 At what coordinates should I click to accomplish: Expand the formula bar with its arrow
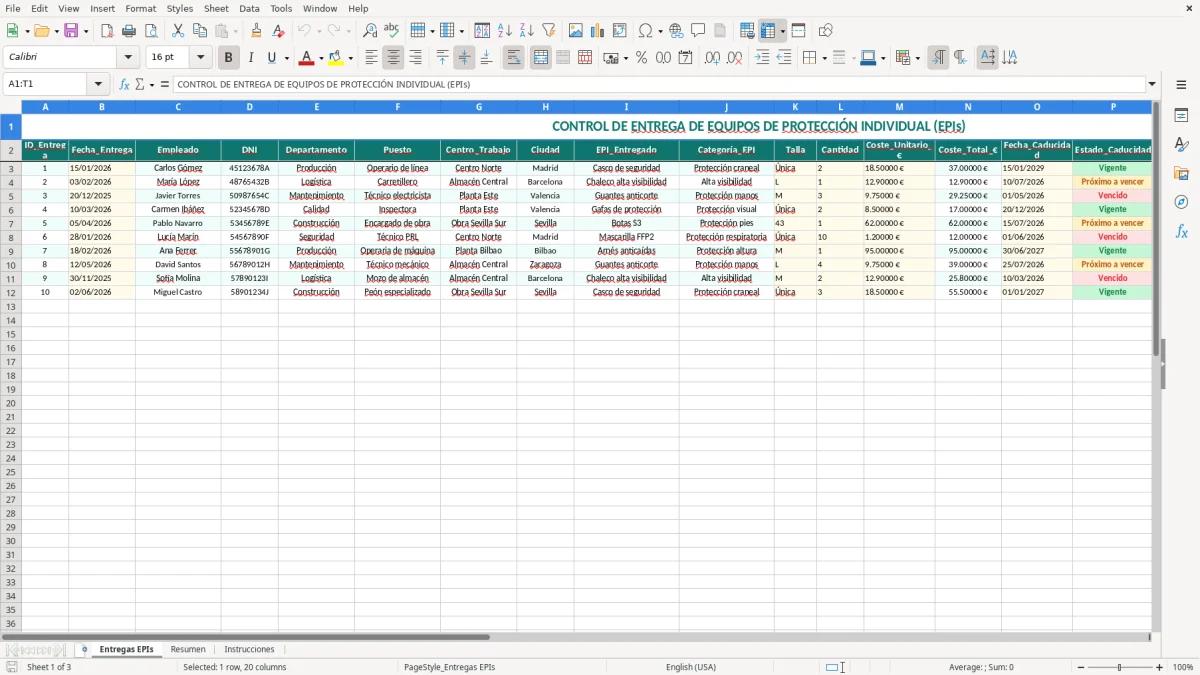tap(1152, 84)
